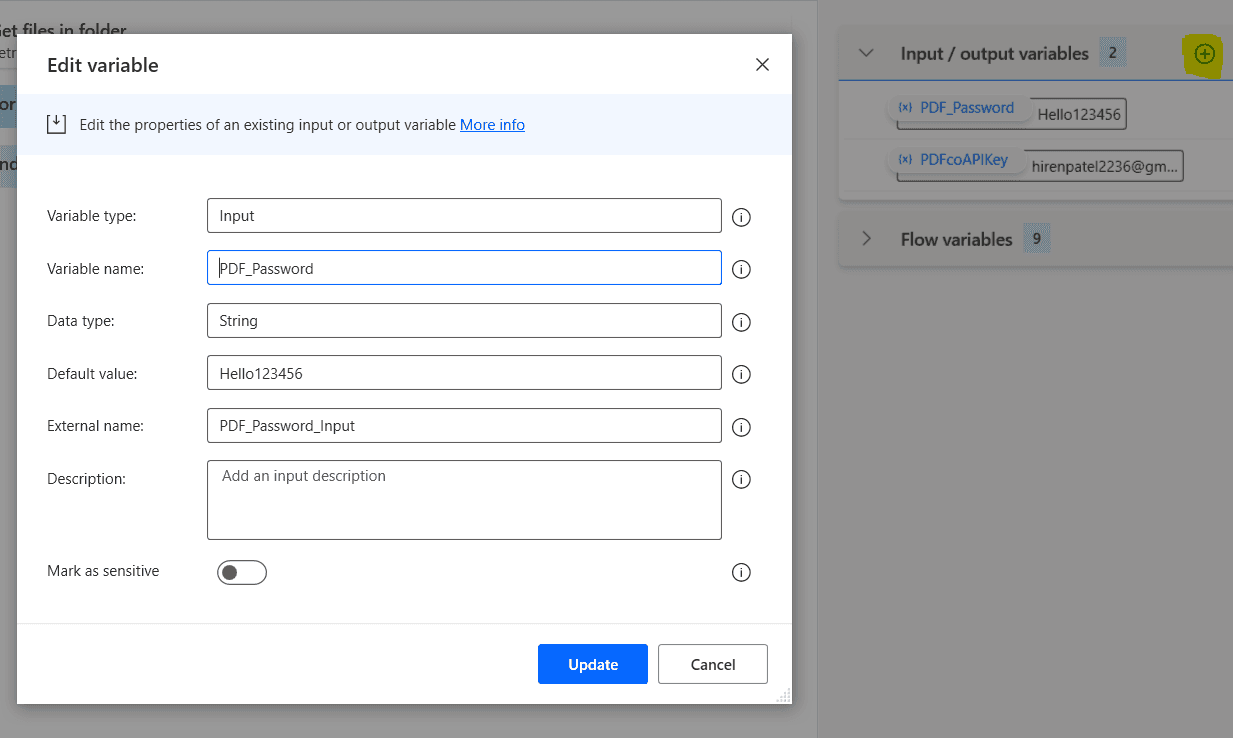Image resolution: width=1233 pixels, height=738 pixels.
Task: Collapse the Input / output variables section
Action: coord(867,54)
